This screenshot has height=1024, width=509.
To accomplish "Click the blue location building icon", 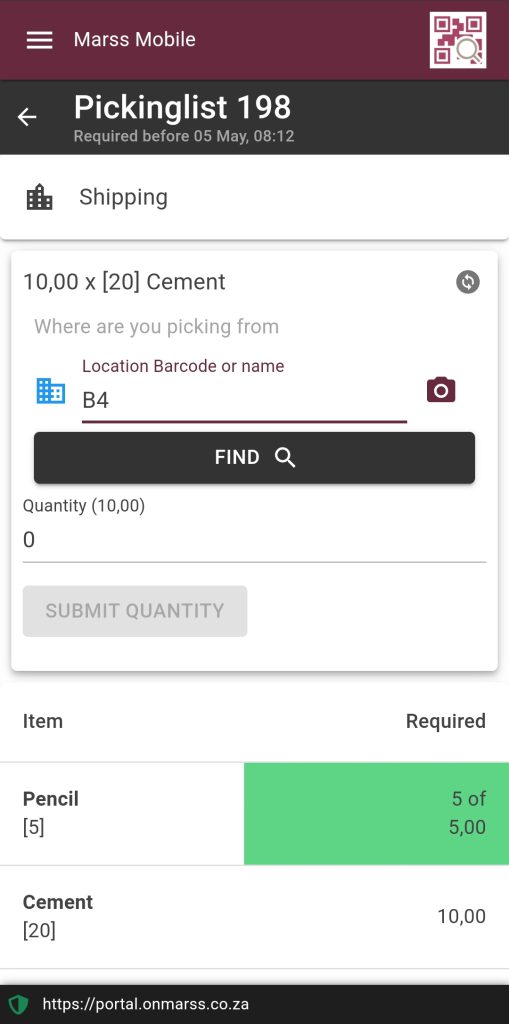I will pyautogui.click(x=50, y=391).
